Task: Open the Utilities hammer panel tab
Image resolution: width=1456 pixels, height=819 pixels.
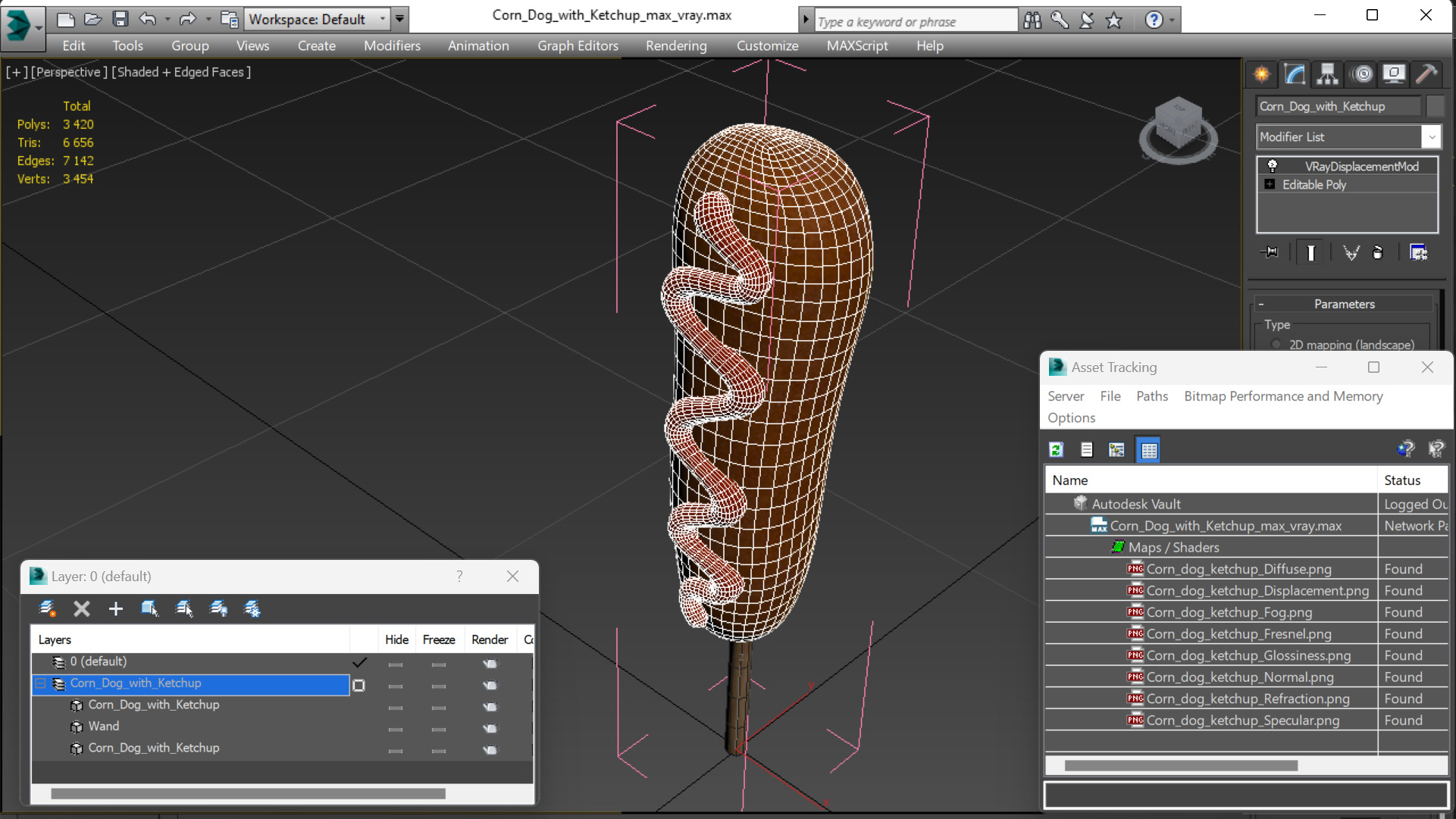Action: coord(1426,73)
